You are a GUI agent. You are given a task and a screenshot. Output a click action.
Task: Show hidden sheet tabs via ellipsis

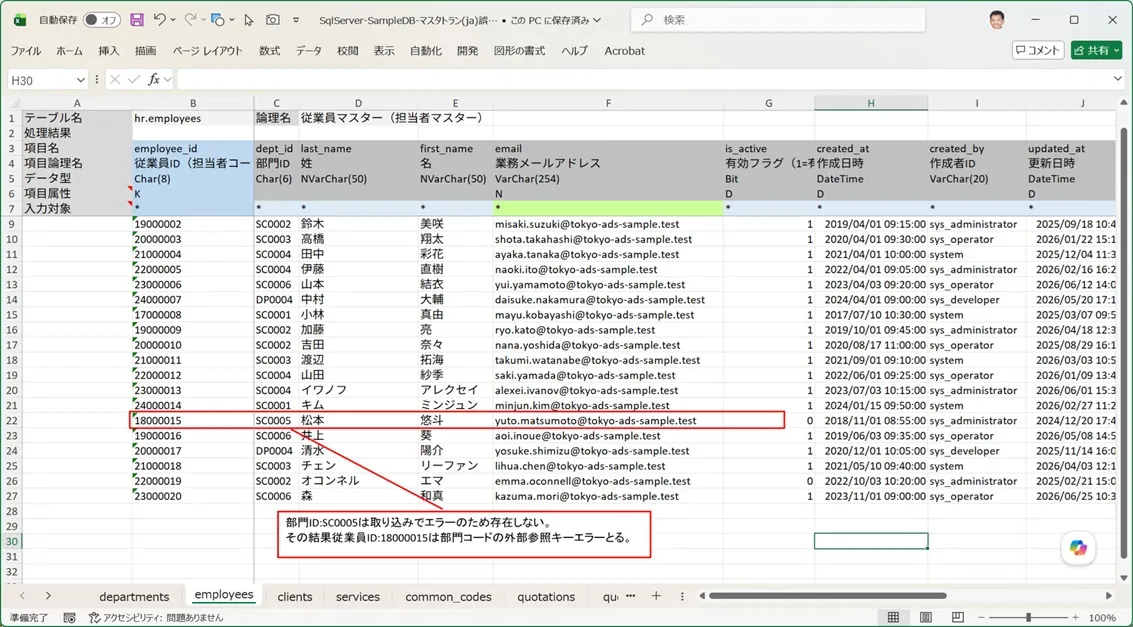click(630, 596)
